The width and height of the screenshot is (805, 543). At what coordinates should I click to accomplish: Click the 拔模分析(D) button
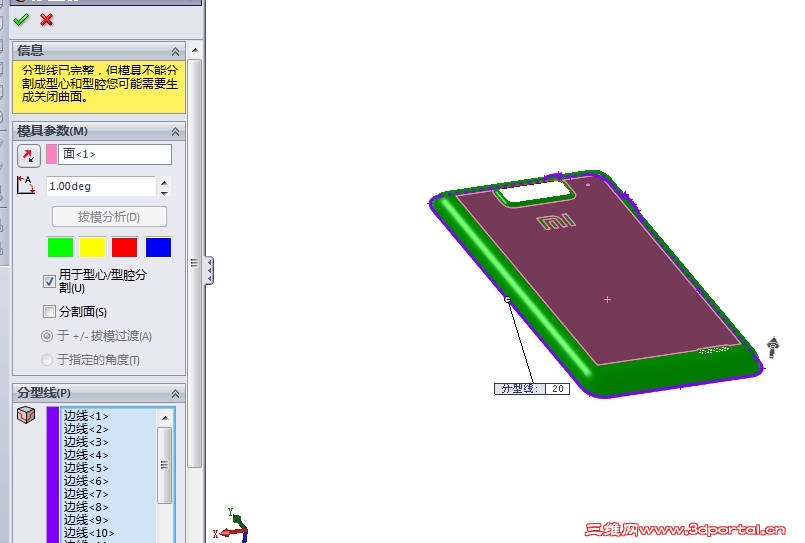(109, 217)
